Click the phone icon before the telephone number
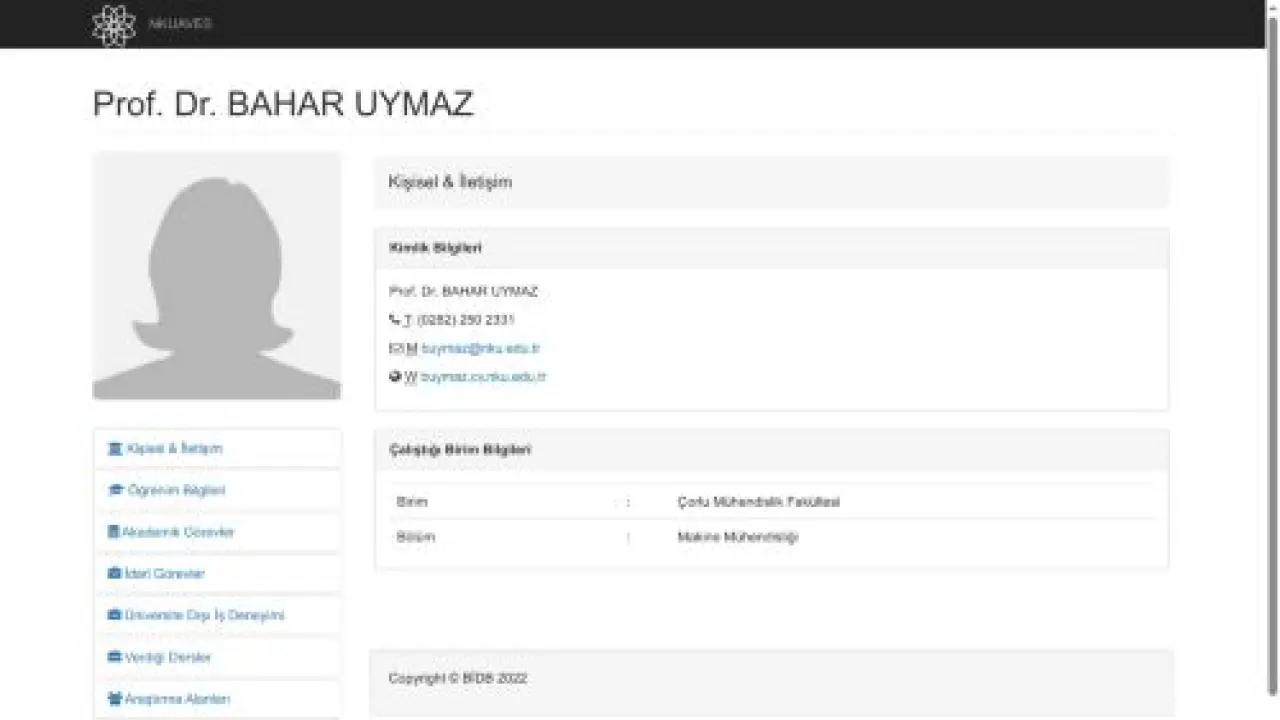 (394, 320)
